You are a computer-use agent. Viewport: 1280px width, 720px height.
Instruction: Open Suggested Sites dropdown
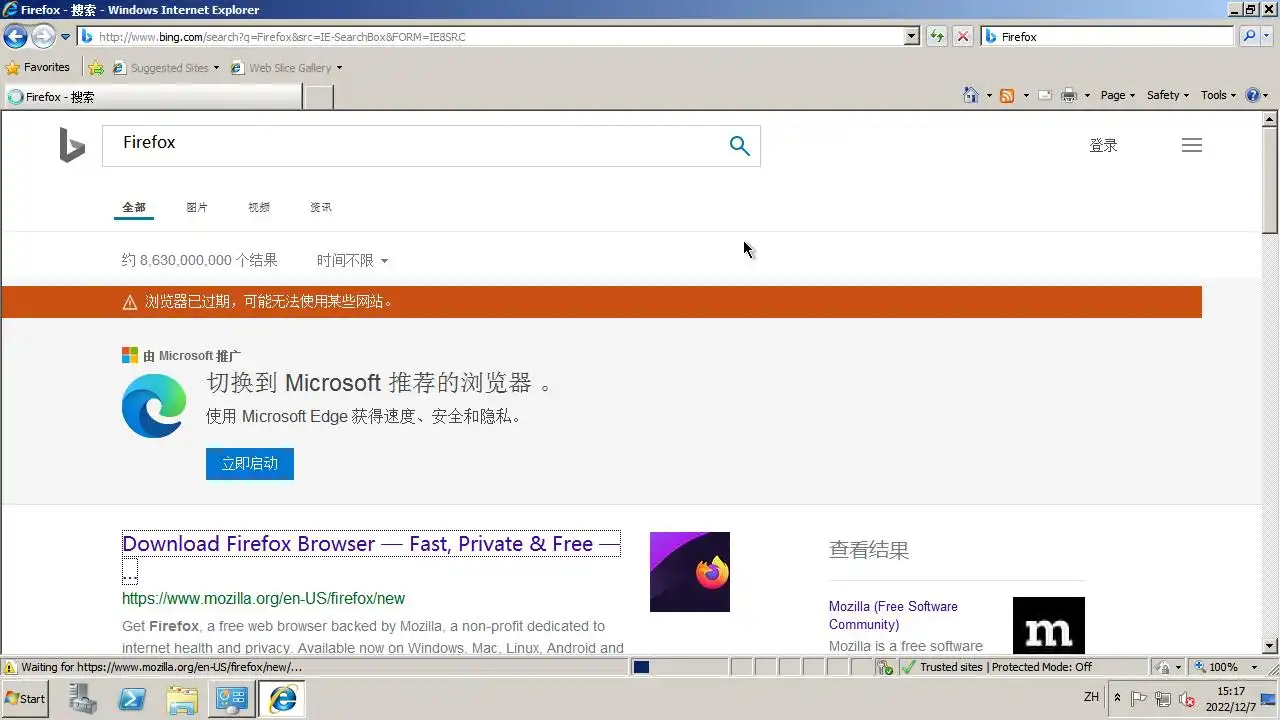point(166,68)
